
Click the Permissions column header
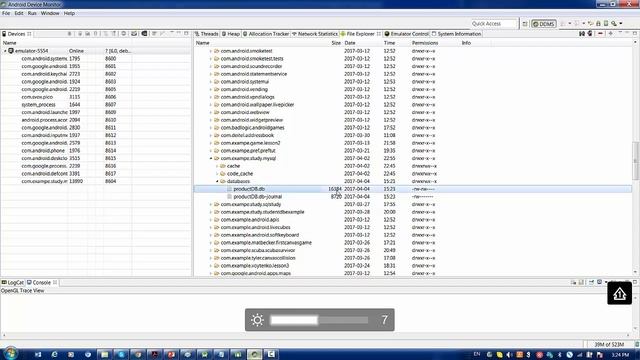[x=425, y=43]
